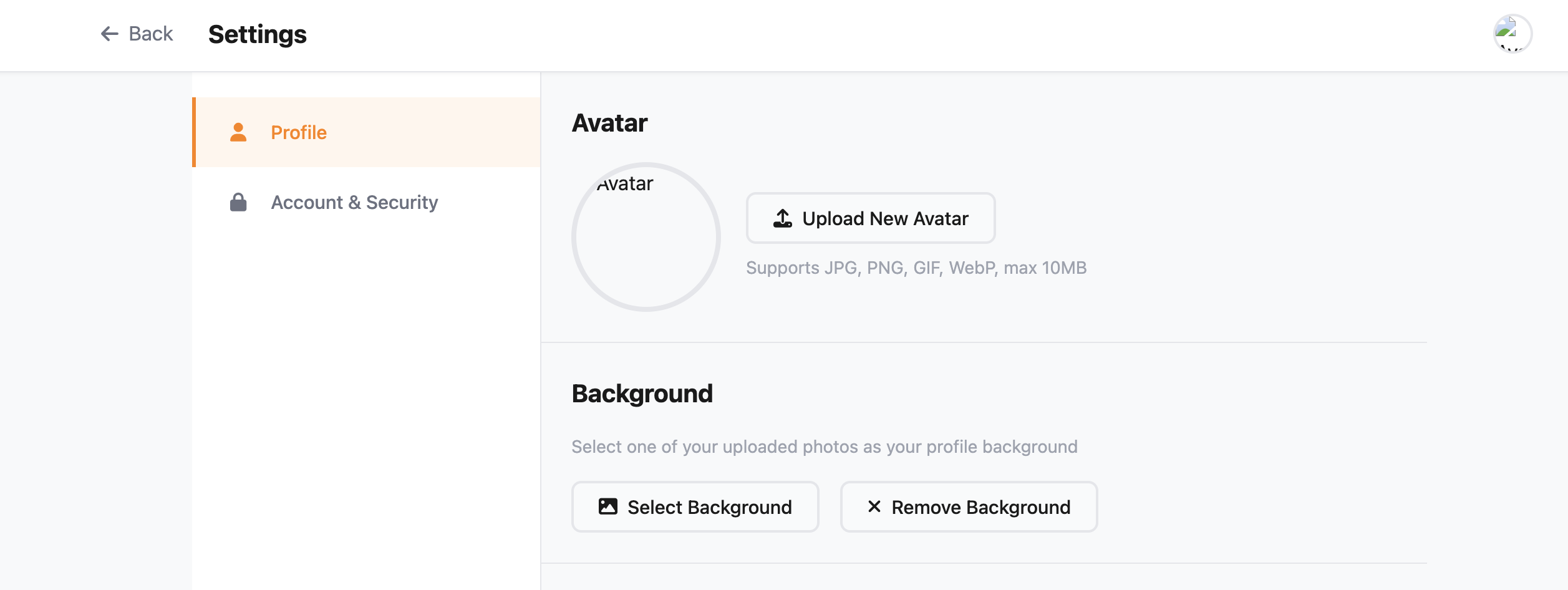Click the upload arrow icon
The image size is (1568, 590).
[x=783, y=218]
